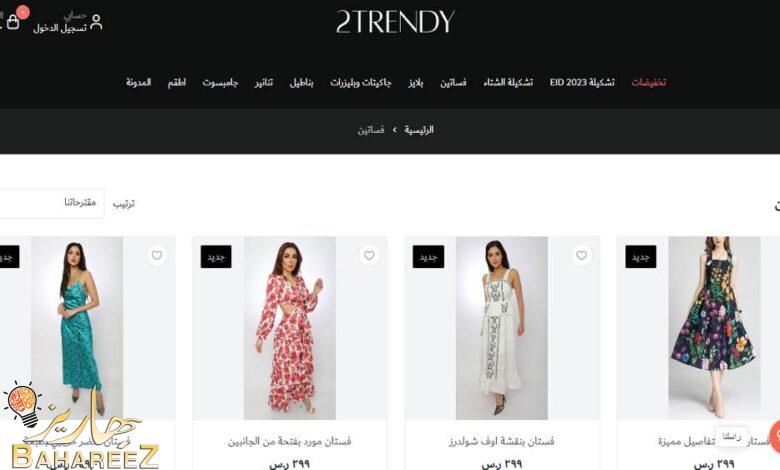Favorite the white embroidered dress with heart icon
780x470 pixels.
click(x=581, y=255)
